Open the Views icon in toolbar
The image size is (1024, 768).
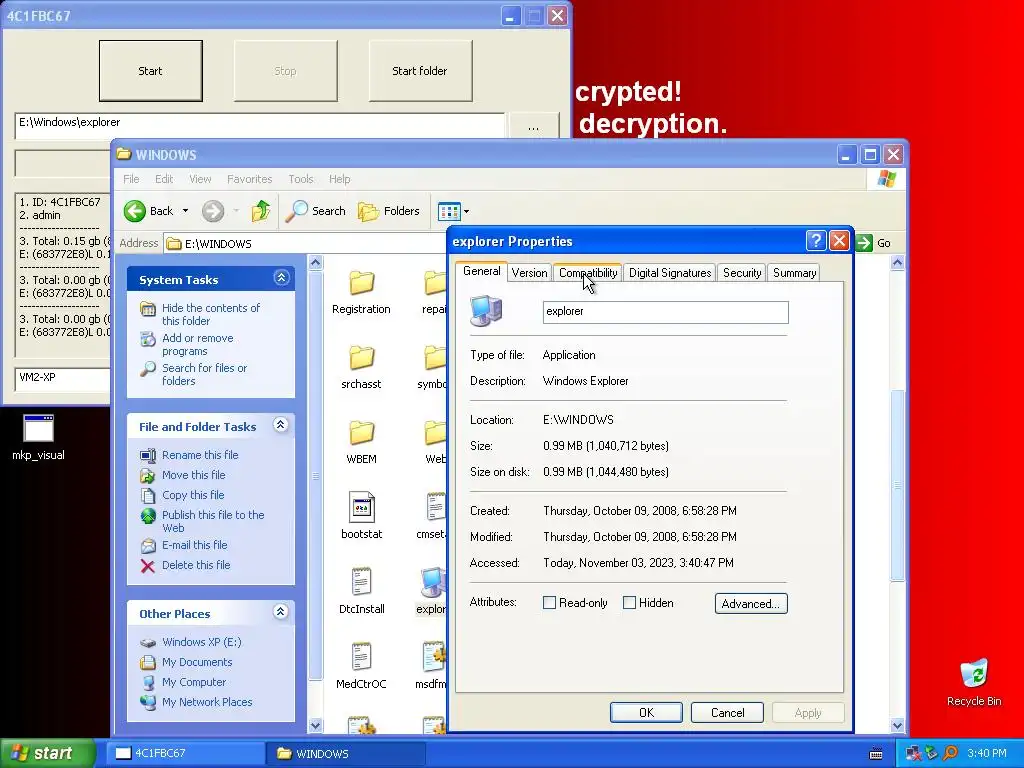pyautogui.click(x=449, y=211)
